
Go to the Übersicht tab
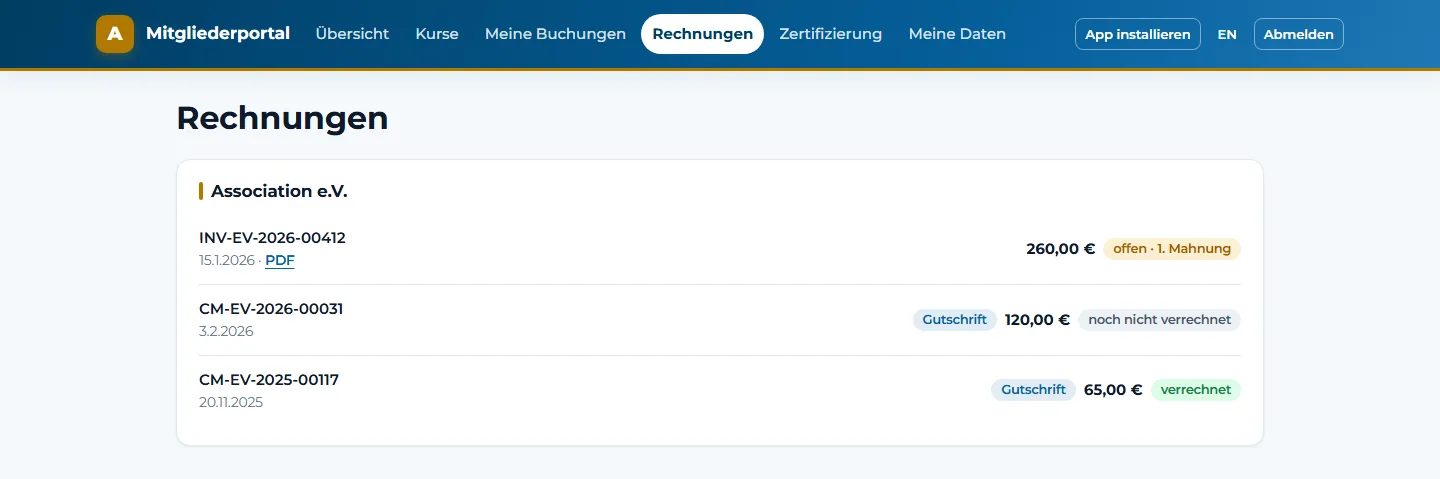coord(352,34)
